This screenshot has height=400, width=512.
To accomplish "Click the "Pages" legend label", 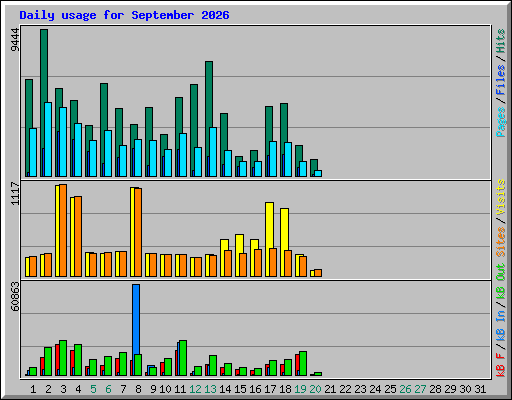I will pyautogui.click(x=500, y=122).
